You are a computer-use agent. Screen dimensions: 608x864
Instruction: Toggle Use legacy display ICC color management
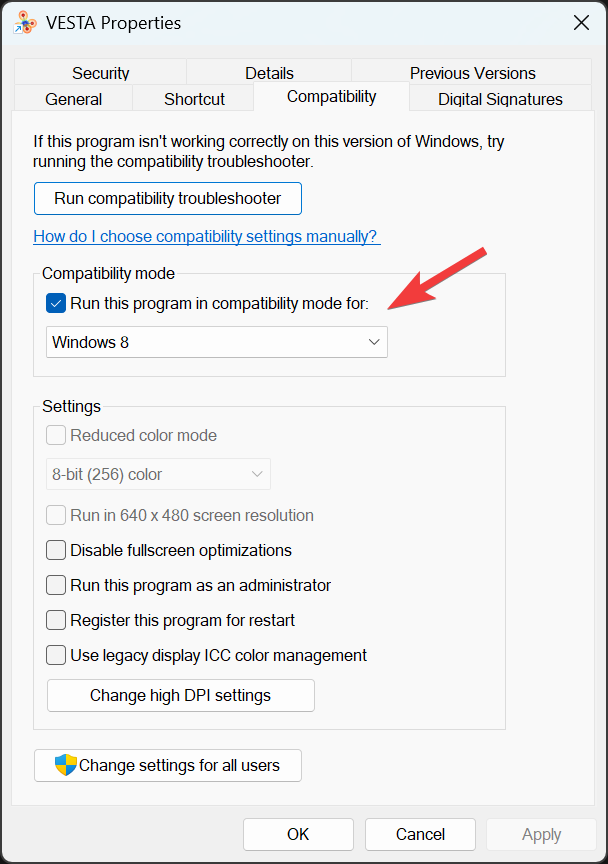click(x=56, y=655)
